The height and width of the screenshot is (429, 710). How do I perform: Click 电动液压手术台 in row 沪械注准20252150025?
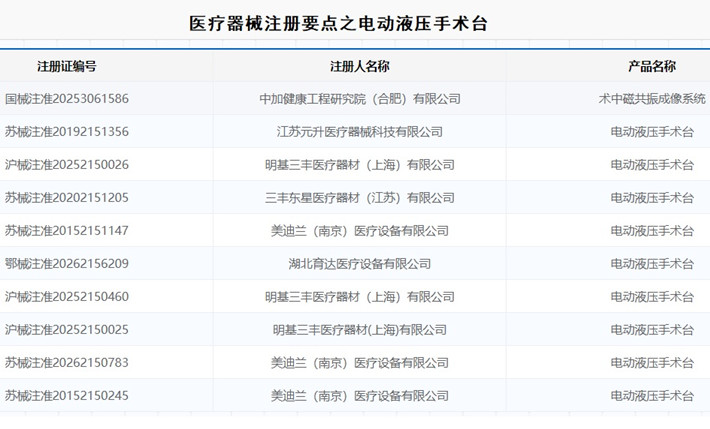(x=652, y=330)
